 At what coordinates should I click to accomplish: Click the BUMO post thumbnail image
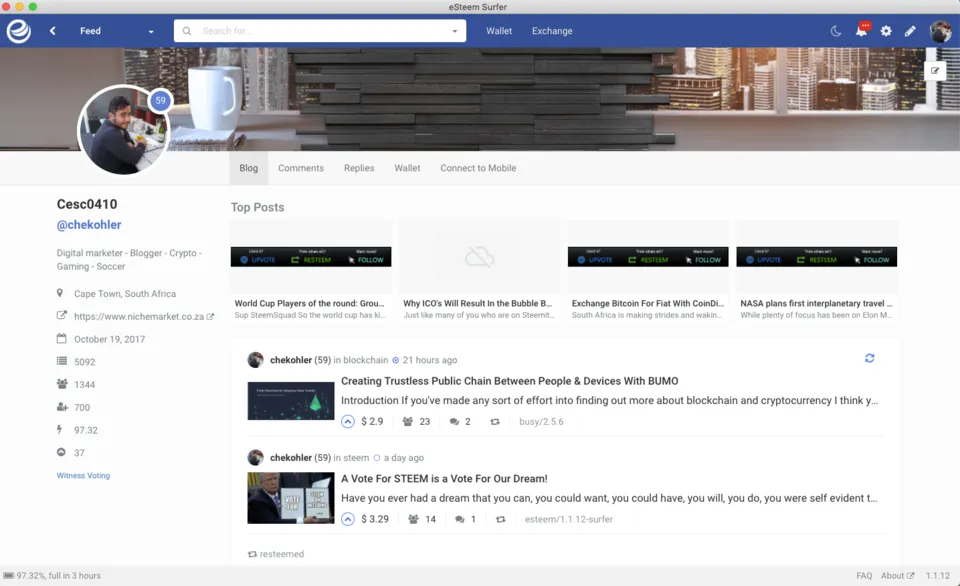click(291, 401)
